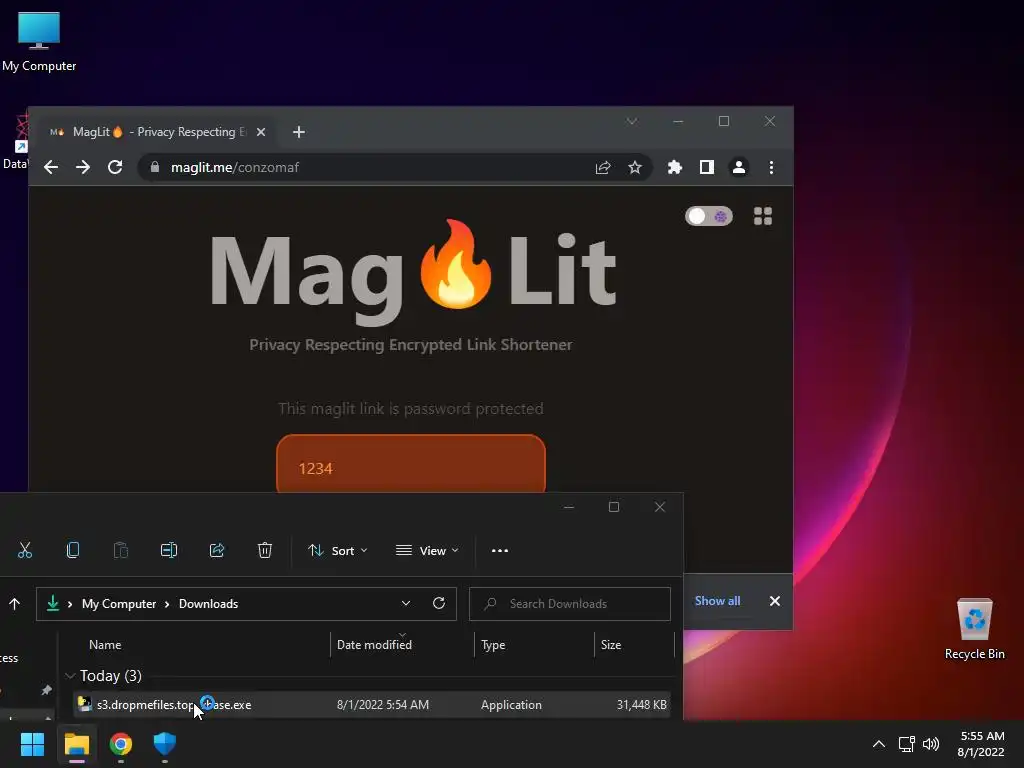1024x768 pixels.
Task: Cut selected file in Explorer toolbar
Action: pyautogui.click(x=25, y=551)
